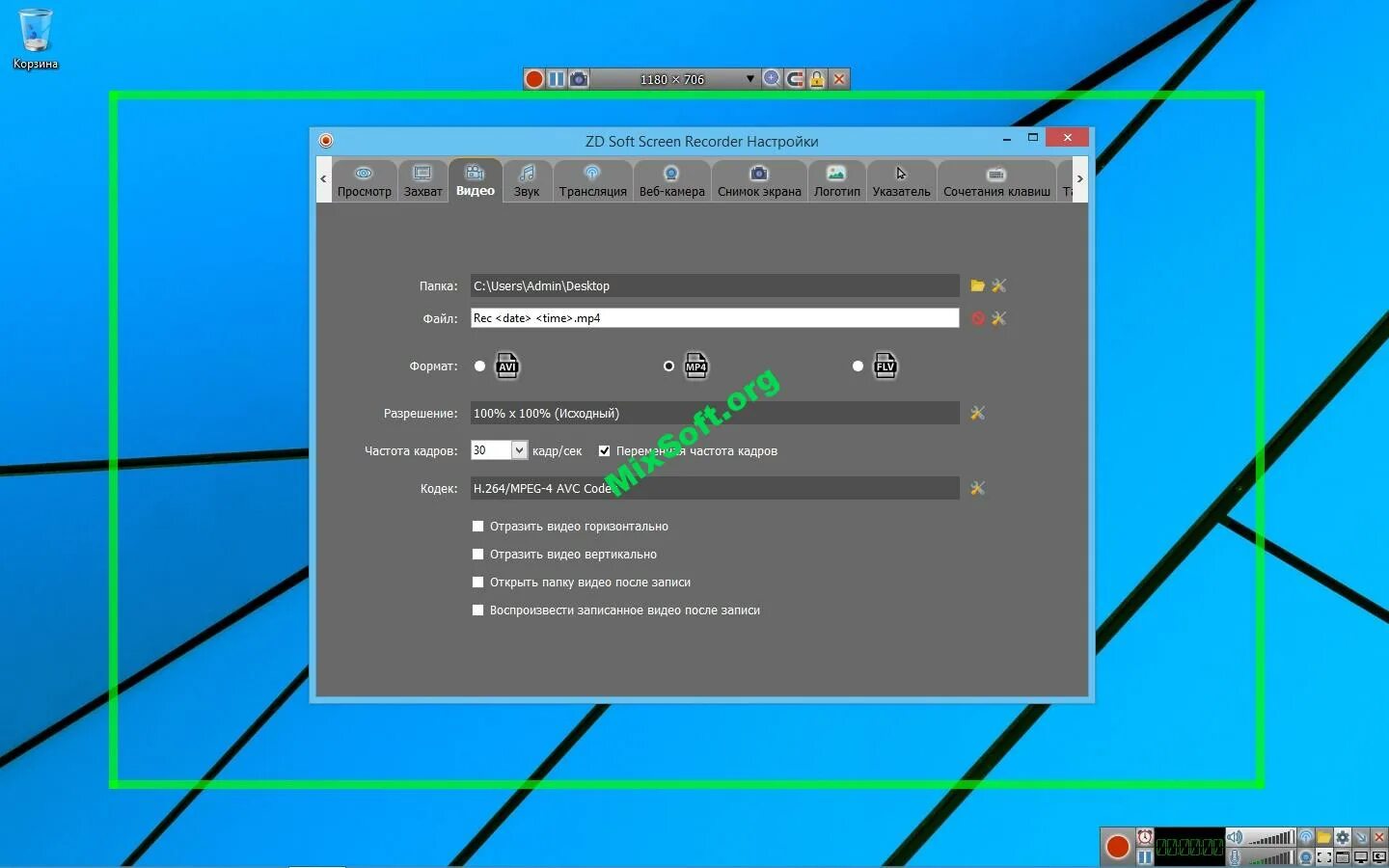Screen dimensions: 1389x868
Task: Enable Открыть папку видео после записи
Action: [x=477, y=583]
